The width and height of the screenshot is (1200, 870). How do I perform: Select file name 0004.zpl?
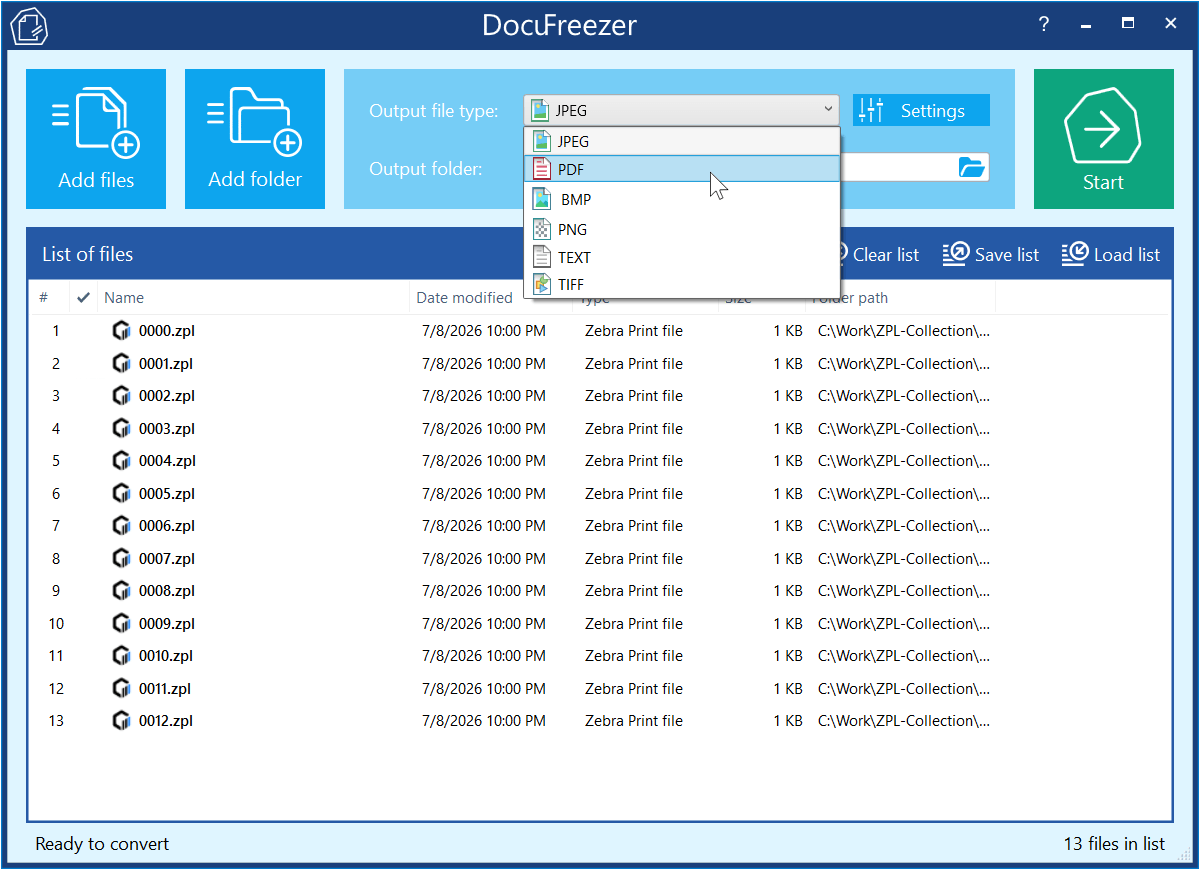[167, 461]
